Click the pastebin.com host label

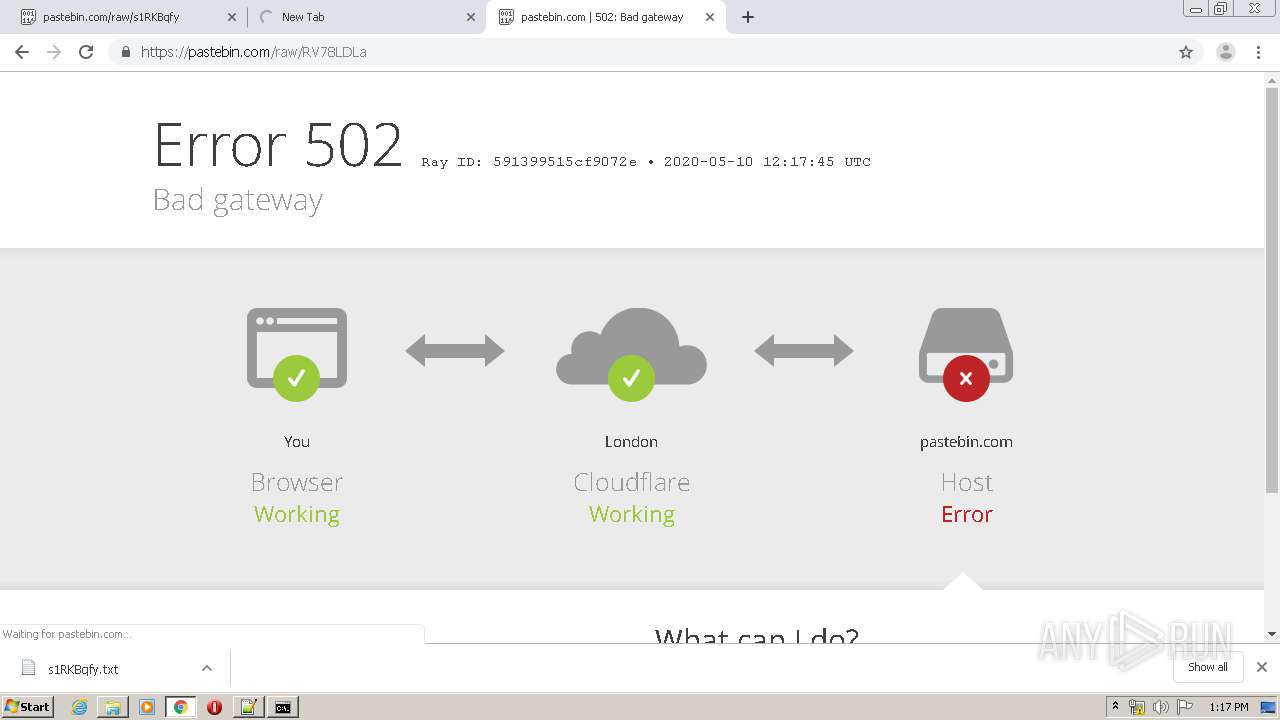pyautogui.click(x=966, y=442)
